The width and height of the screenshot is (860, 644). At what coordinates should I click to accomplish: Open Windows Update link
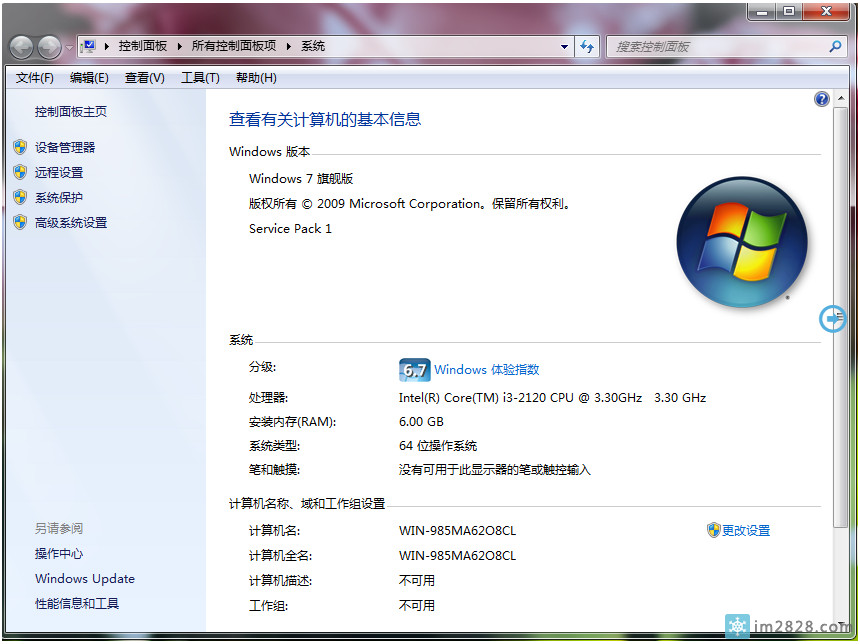point(85,579)
